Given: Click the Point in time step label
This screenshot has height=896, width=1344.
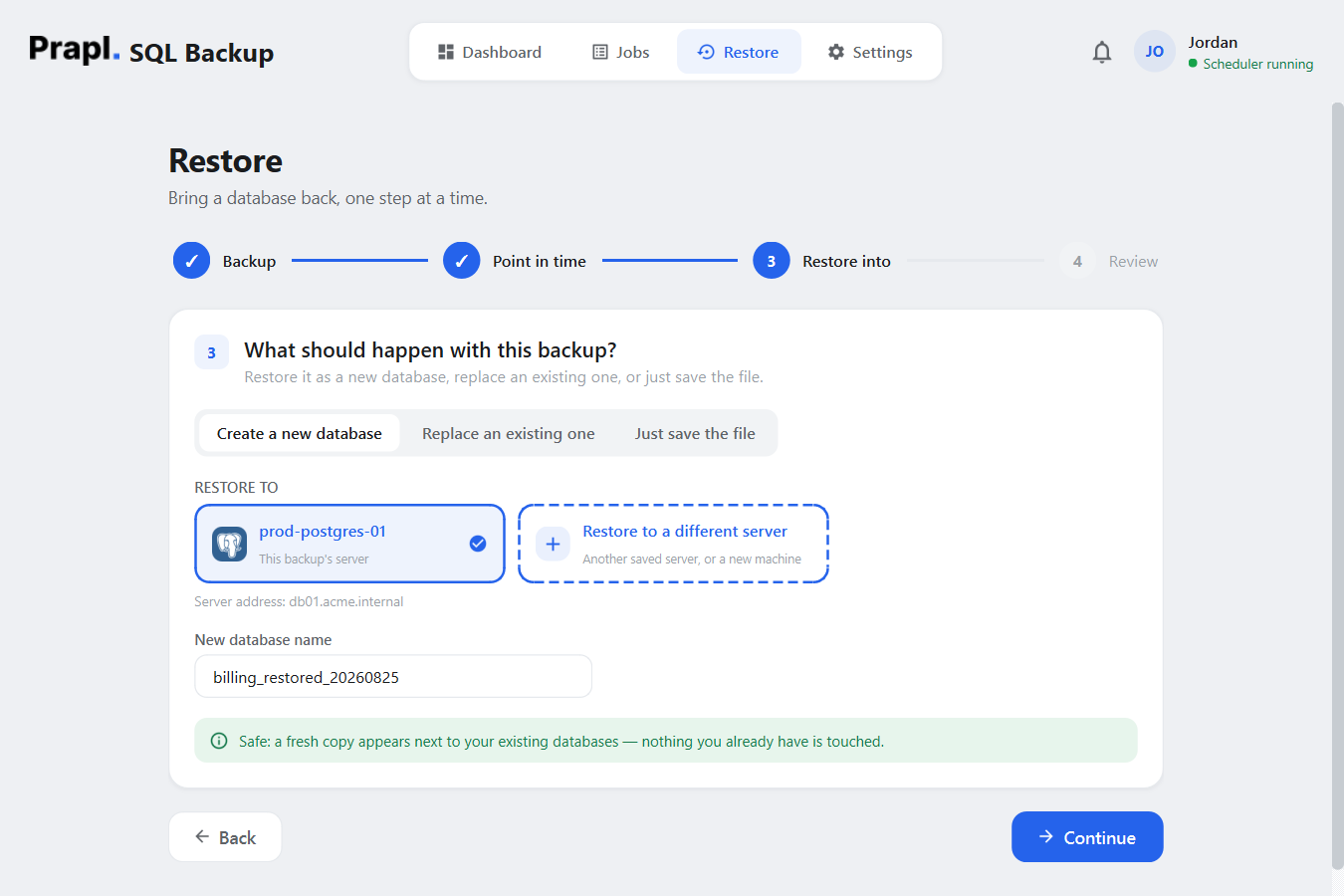Looking at the screenshot, I should click(x=540, y=261).
